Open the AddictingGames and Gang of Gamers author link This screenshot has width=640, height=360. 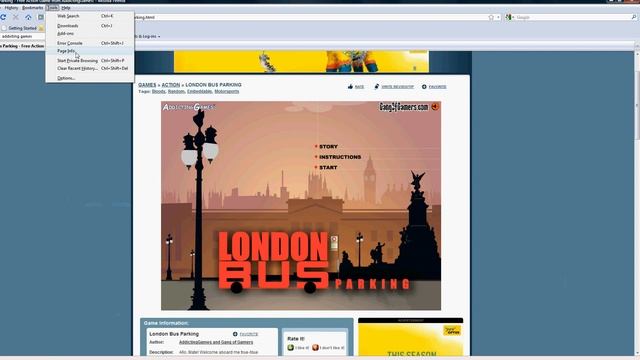216,342
